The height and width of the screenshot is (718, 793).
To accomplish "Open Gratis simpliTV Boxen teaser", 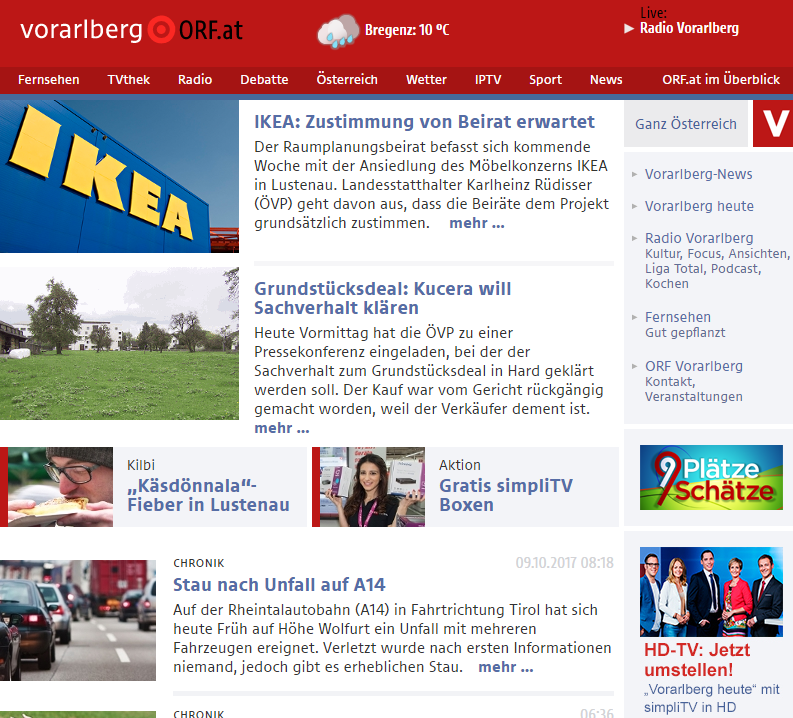I will (x=506, y=495).
